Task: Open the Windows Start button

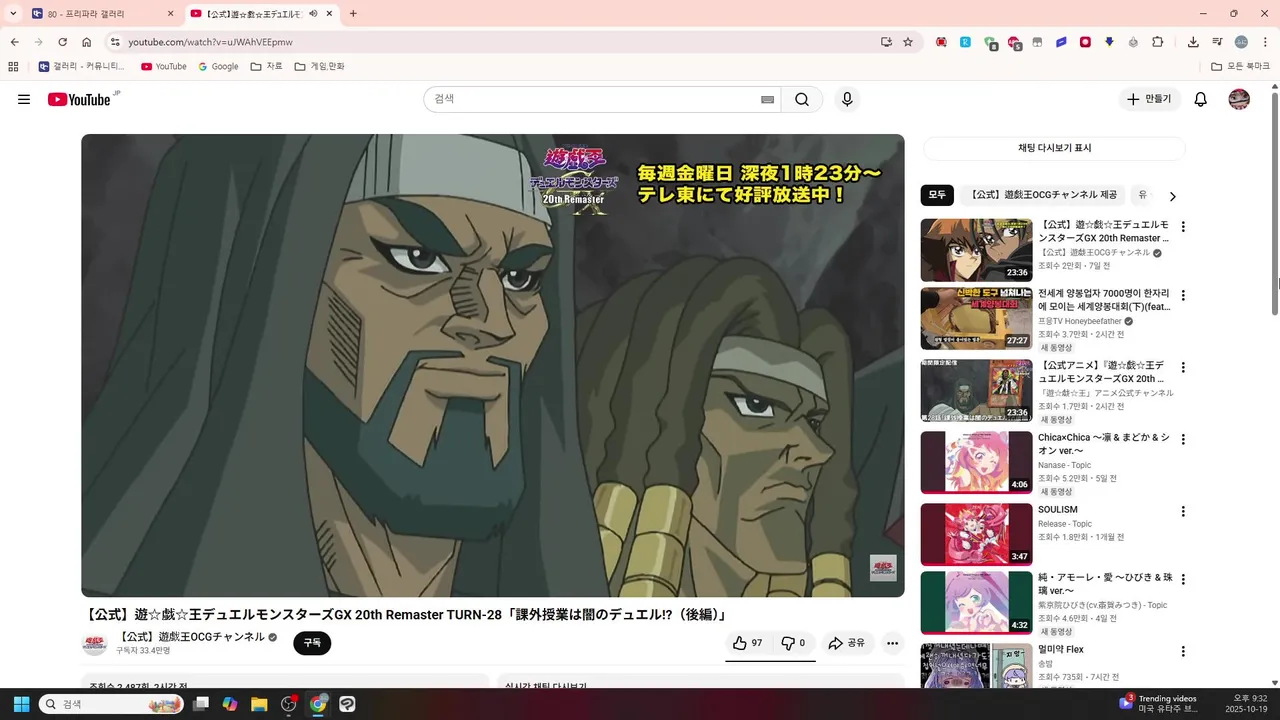Action: point(21,704)
